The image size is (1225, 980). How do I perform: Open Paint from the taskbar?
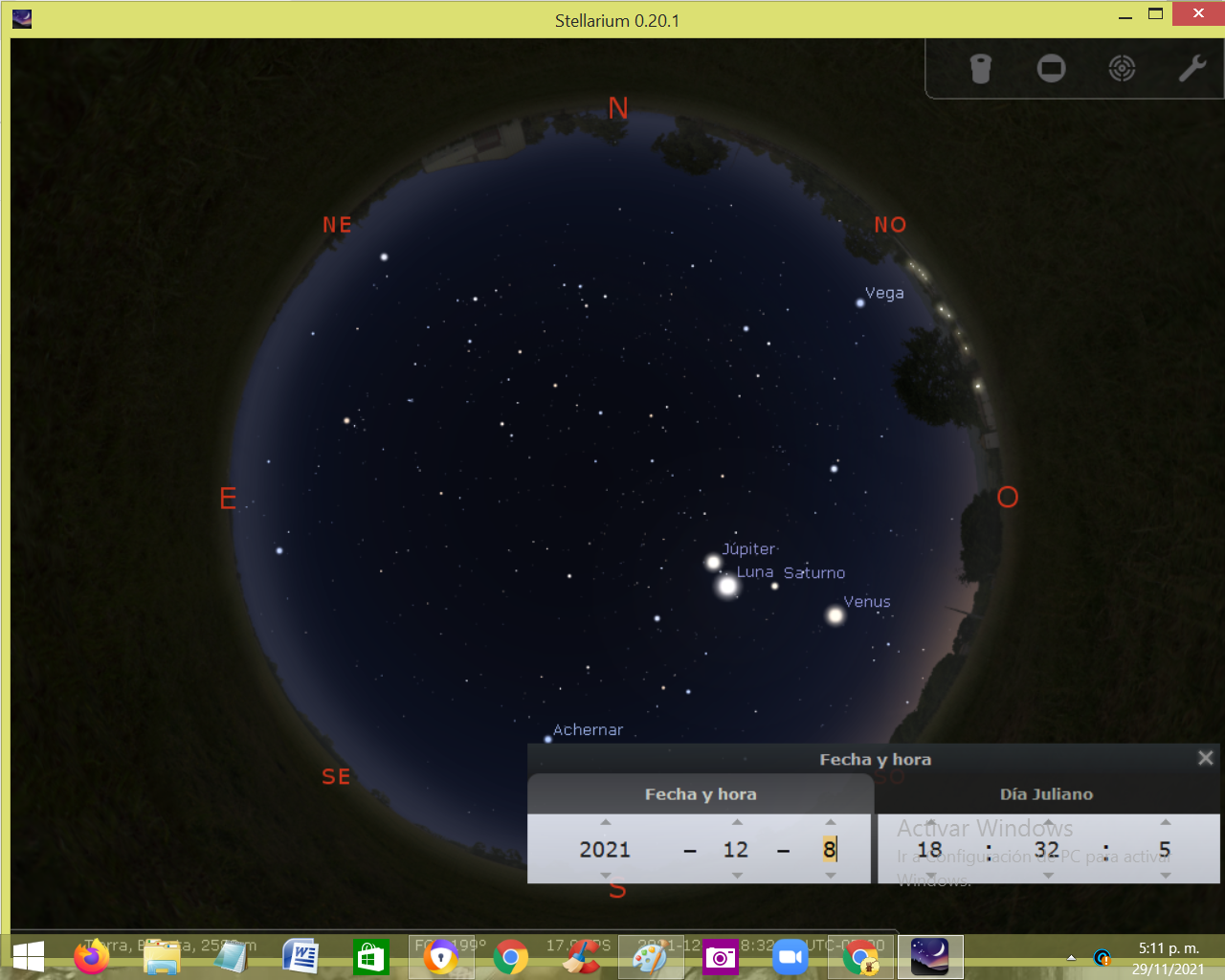click(650, 956)
